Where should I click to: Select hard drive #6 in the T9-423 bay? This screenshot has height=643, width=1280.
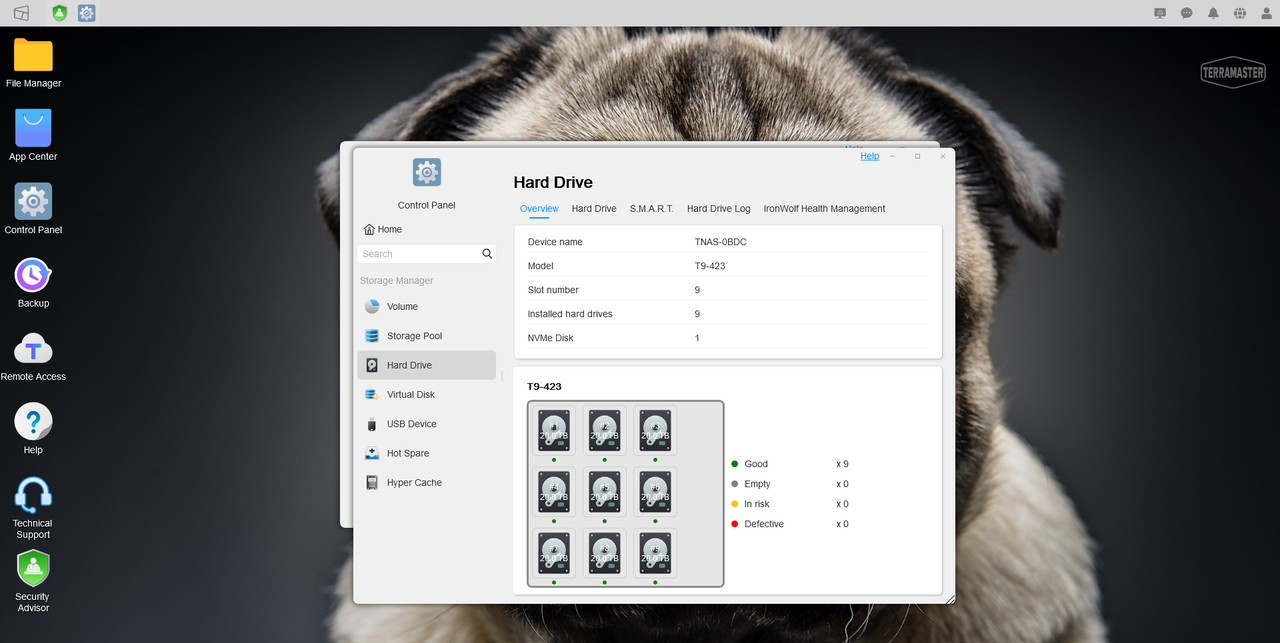(656, 491)
